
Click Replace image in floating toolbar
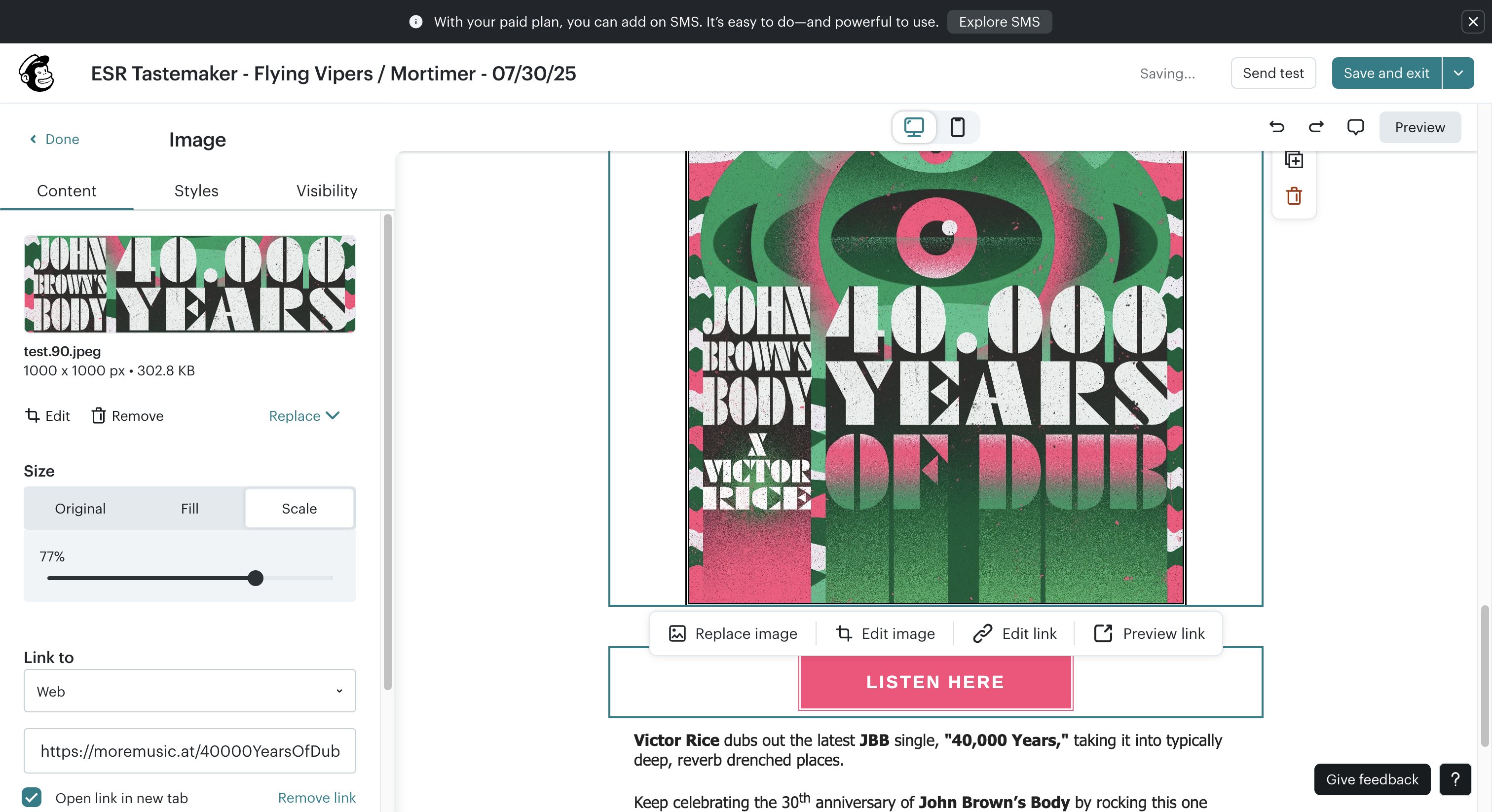[x=733, y=633]
